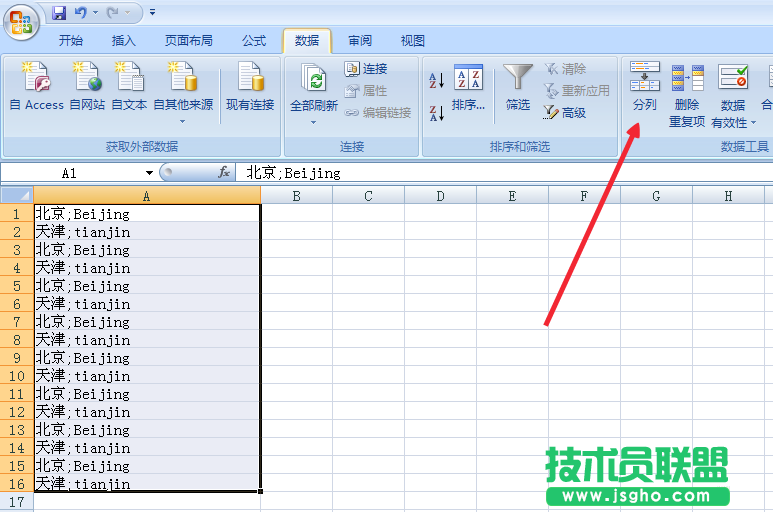Clear the filter with 清除

[x=565, y=69]
